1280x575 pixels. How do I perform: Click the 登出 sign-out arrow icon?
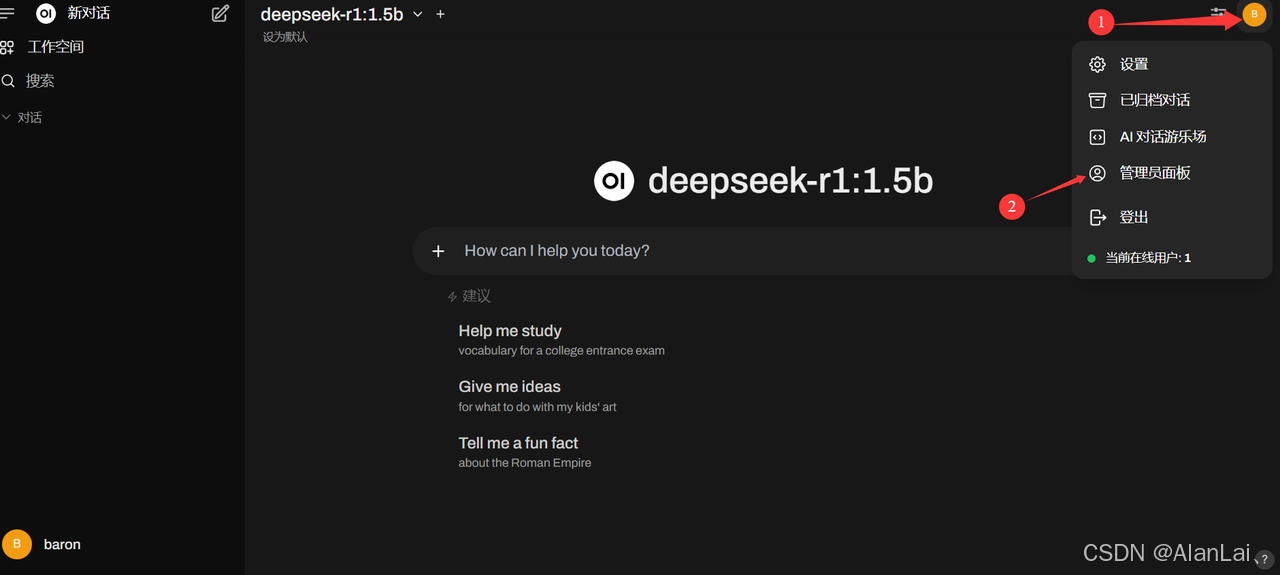click(1097, 217)
